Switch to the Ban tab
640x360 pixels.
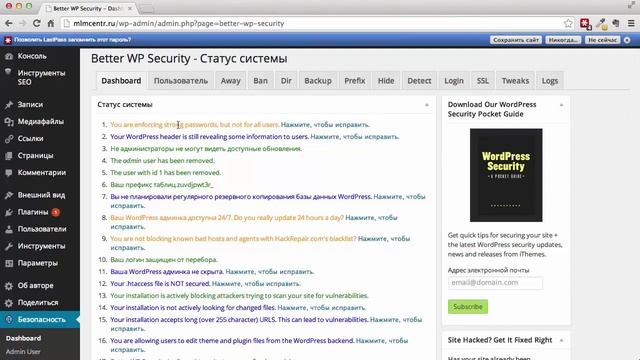click(260, 81)
